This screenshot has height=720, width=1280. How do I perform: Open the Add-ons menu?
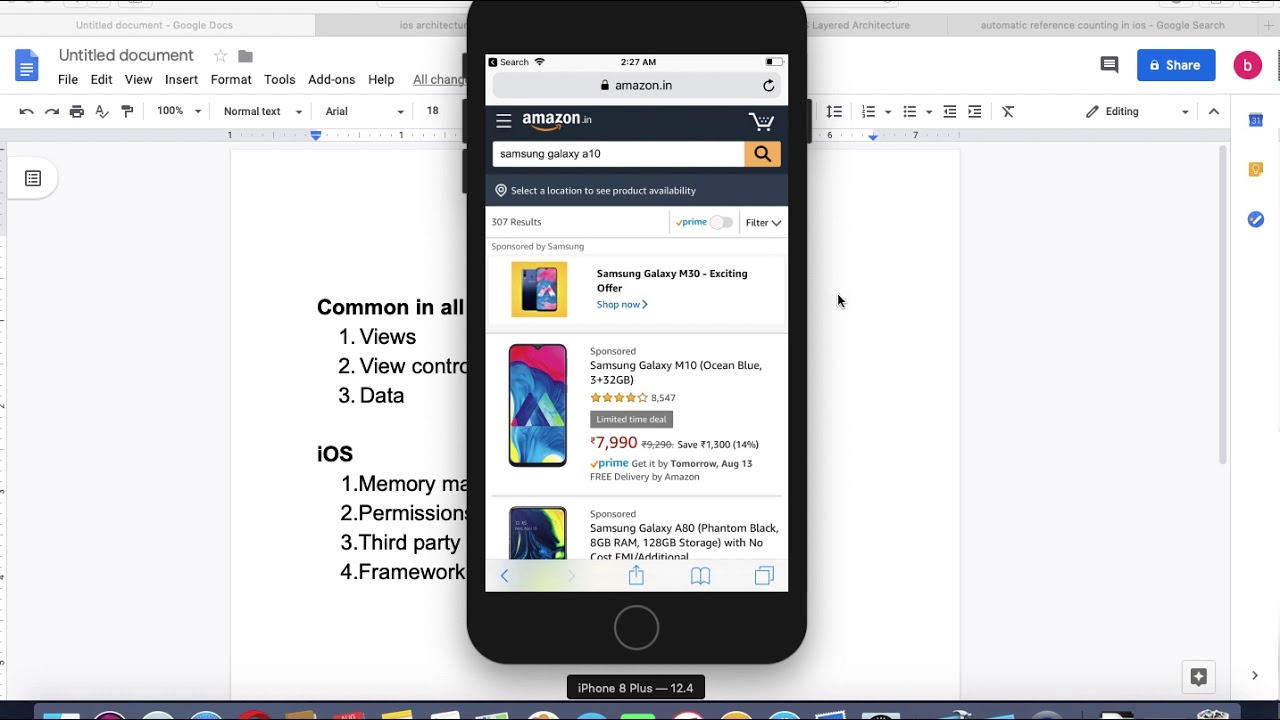coord(332,80)
